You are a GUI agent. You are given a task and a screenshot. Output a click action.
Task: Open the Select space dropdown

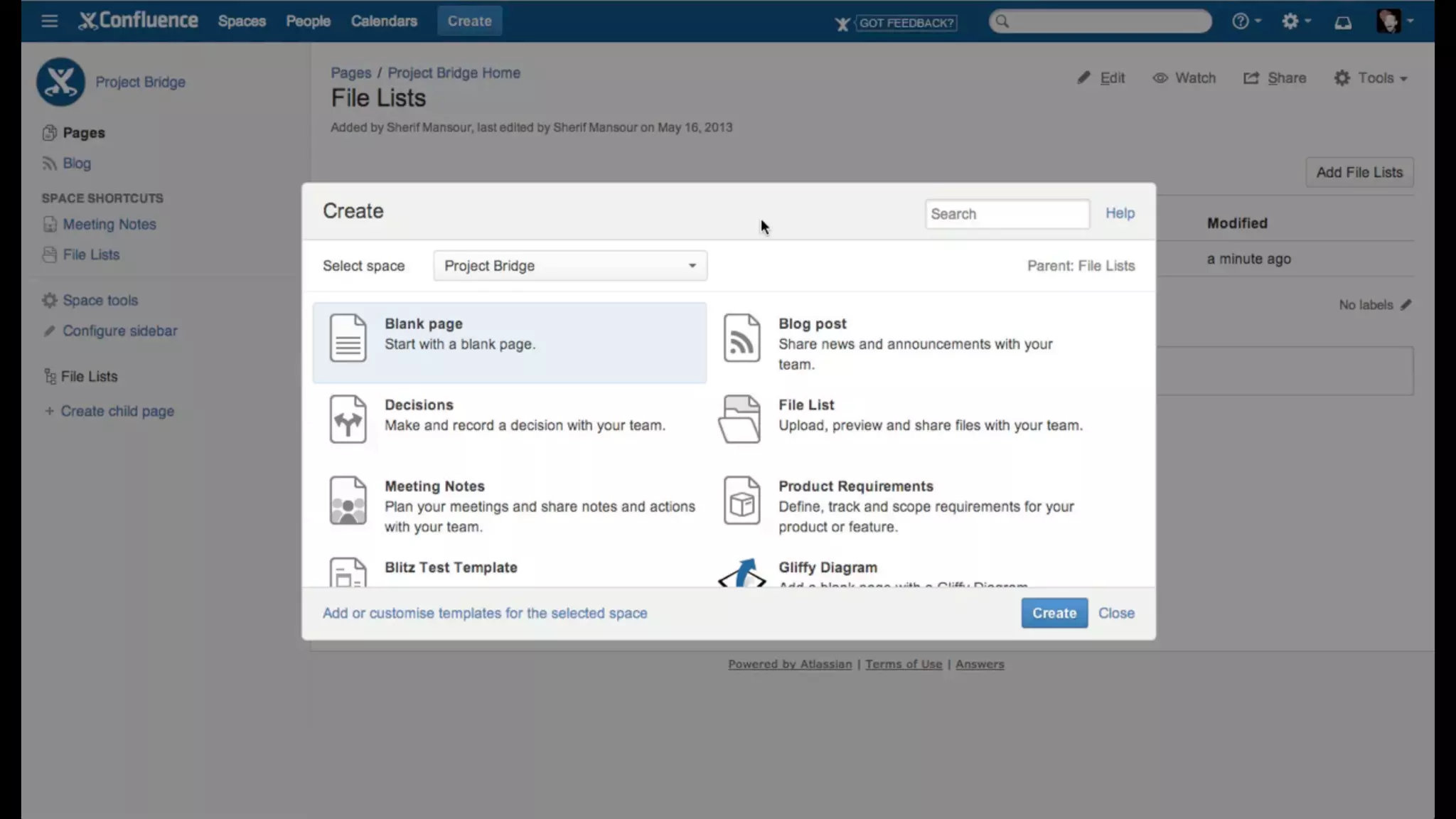(569, 266)
